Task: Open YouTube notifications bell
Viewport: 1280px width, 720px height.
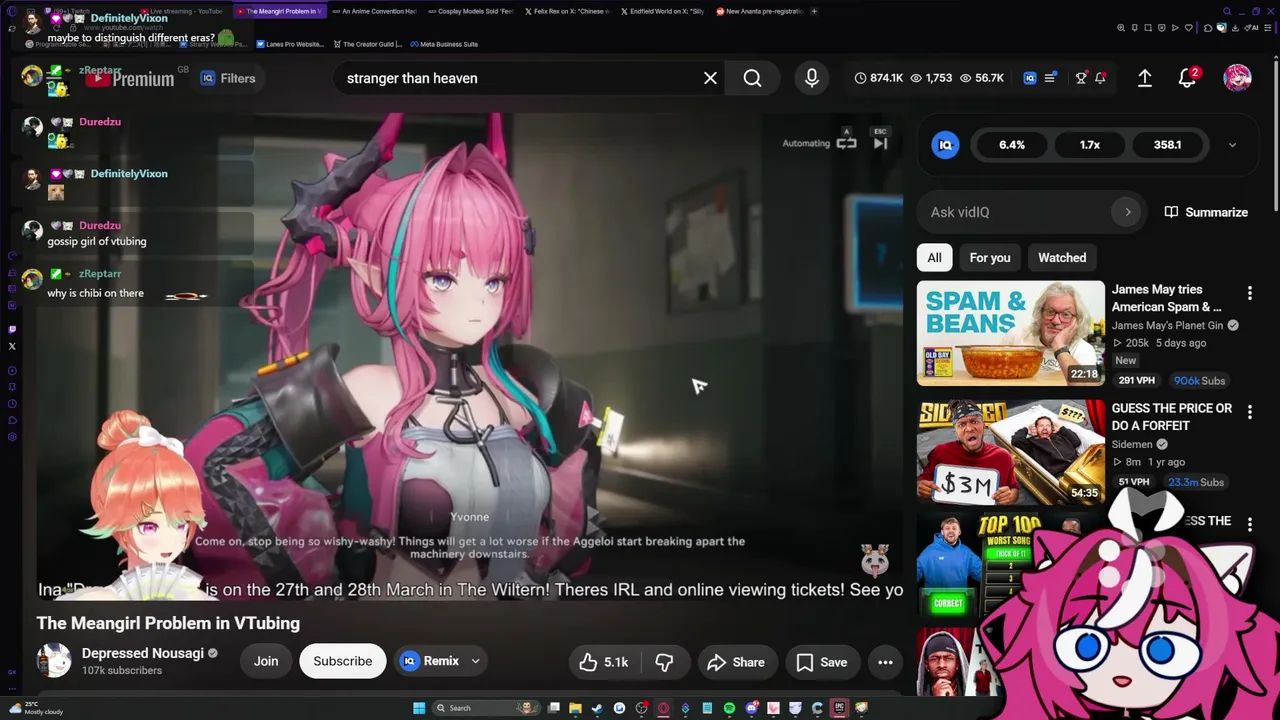Action: (x=1187, y=78)
